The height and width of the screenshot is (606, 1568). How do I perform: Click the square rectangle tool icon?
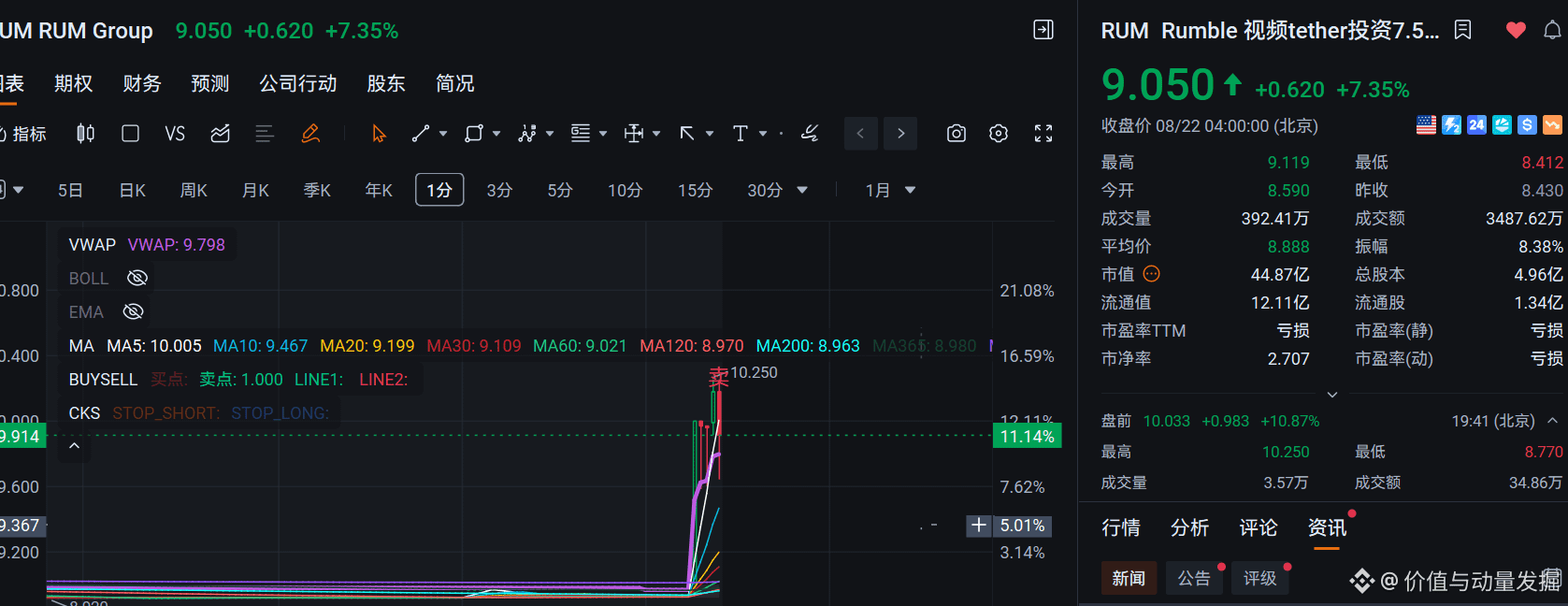pos(131,134)
